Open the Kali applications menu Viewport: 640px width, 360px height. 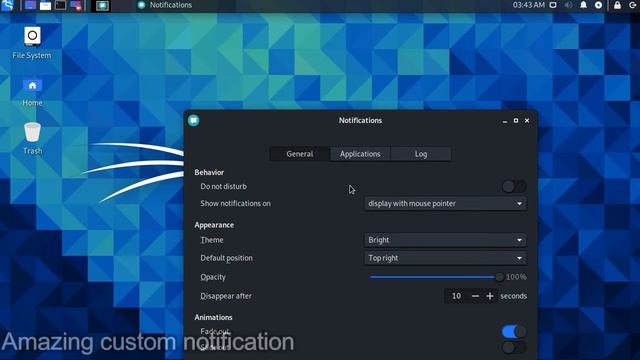click(7, 5)
